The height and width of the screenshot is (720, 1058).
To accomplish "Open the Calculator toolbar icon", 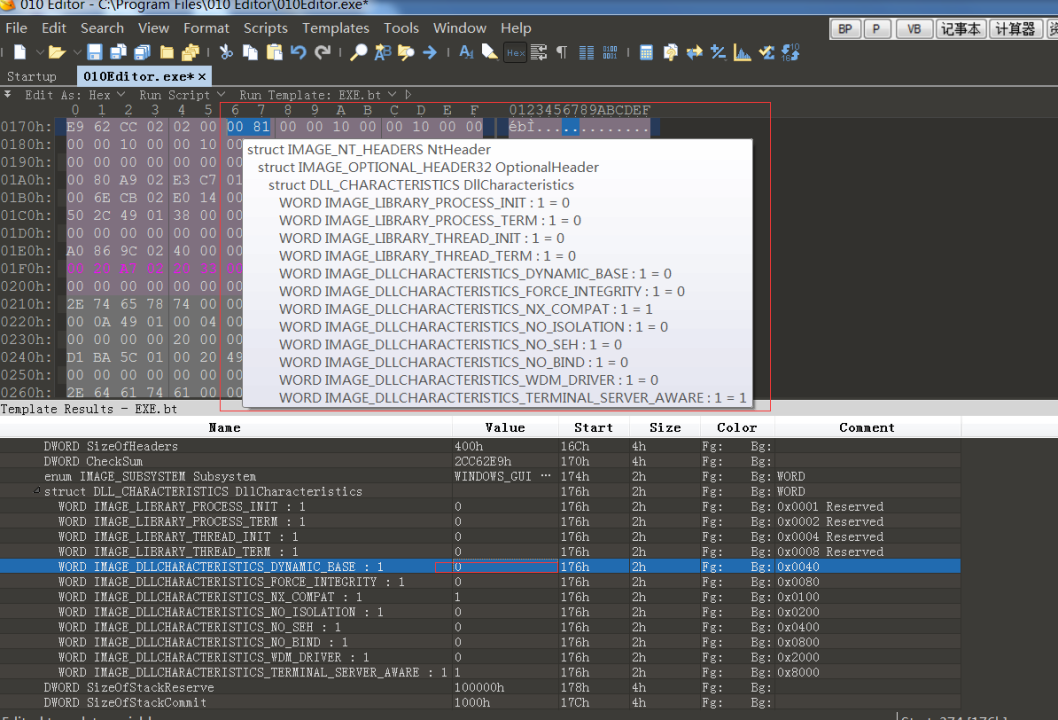I will click(646, 52).
